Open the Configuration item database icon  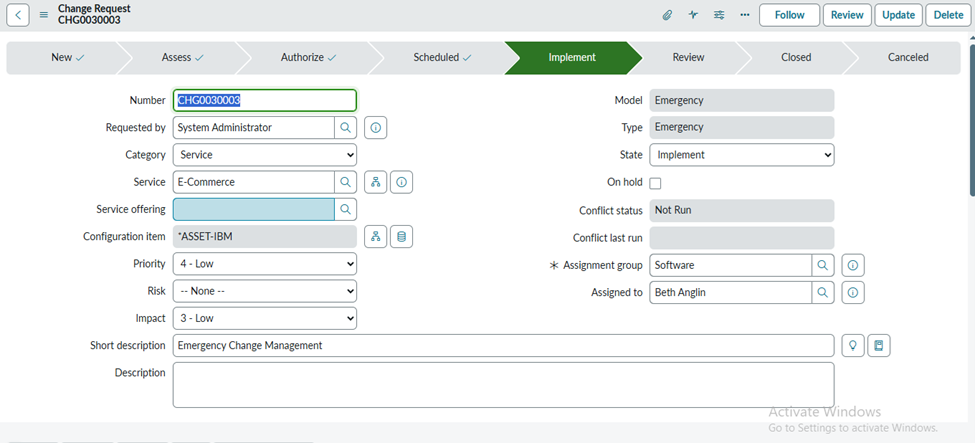[x=402, y=236]
